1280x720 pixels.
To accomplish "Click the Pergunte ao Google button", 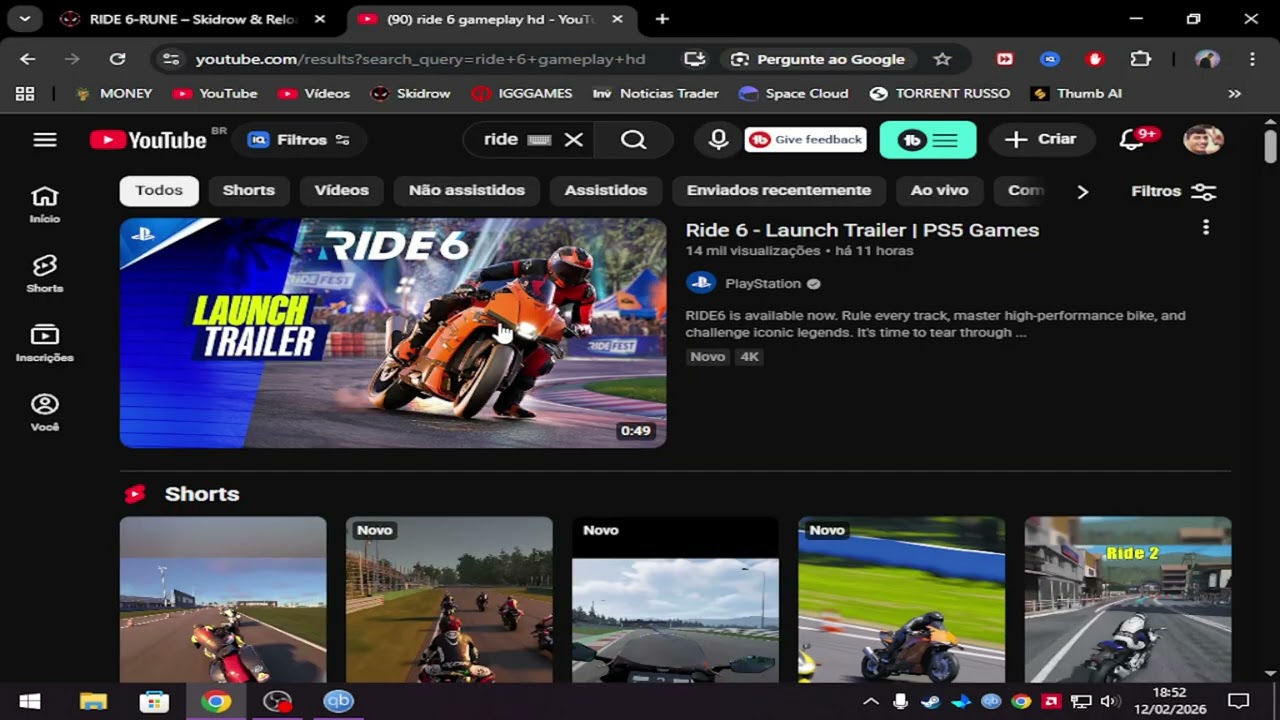I will (x=818, y=59).
